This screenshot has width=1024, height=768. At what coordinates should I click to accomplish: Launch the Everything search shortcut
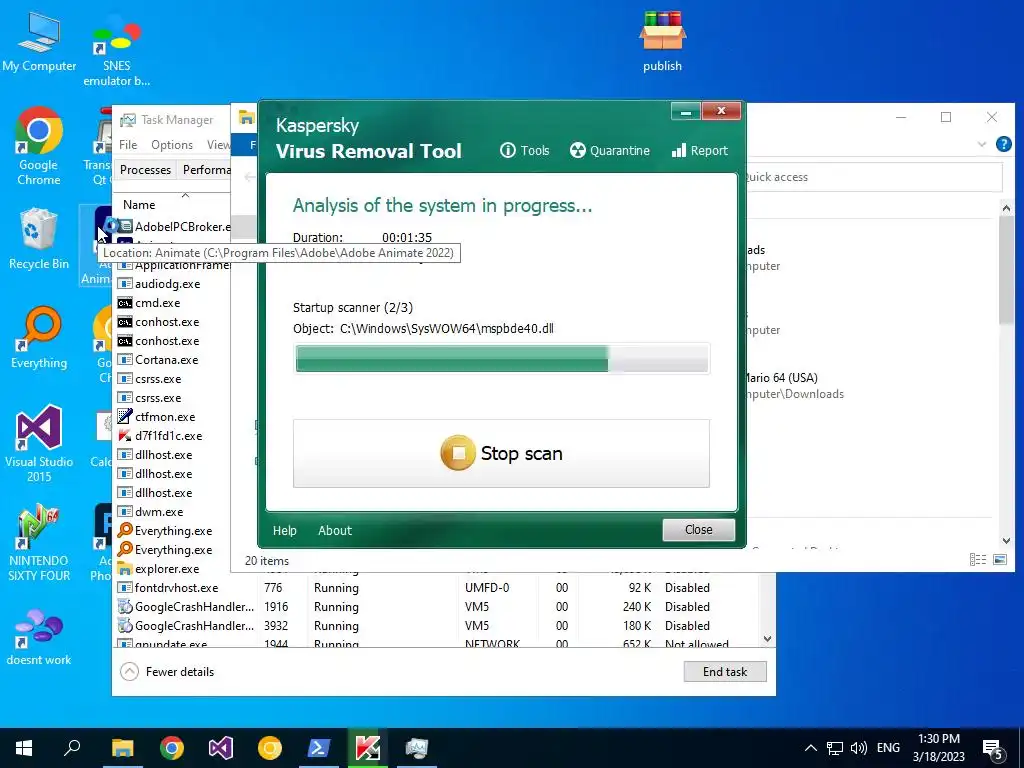coord(39,338)
